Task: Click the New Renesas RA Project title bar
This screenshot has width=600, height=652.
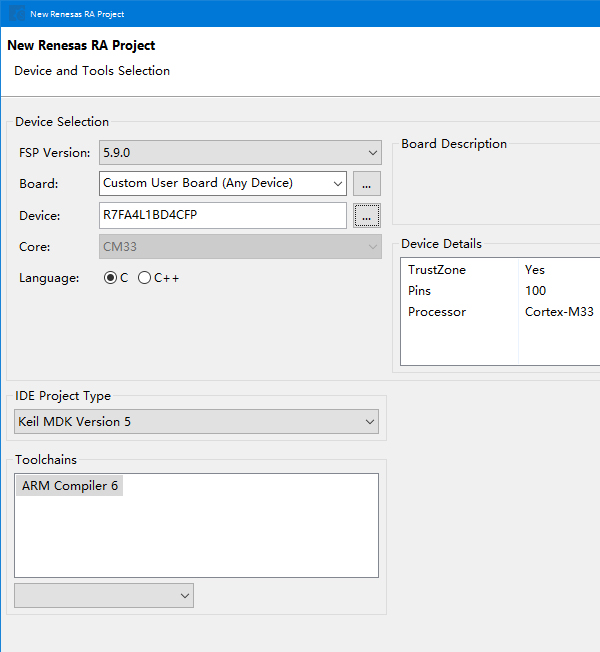Action: point(300,14)
